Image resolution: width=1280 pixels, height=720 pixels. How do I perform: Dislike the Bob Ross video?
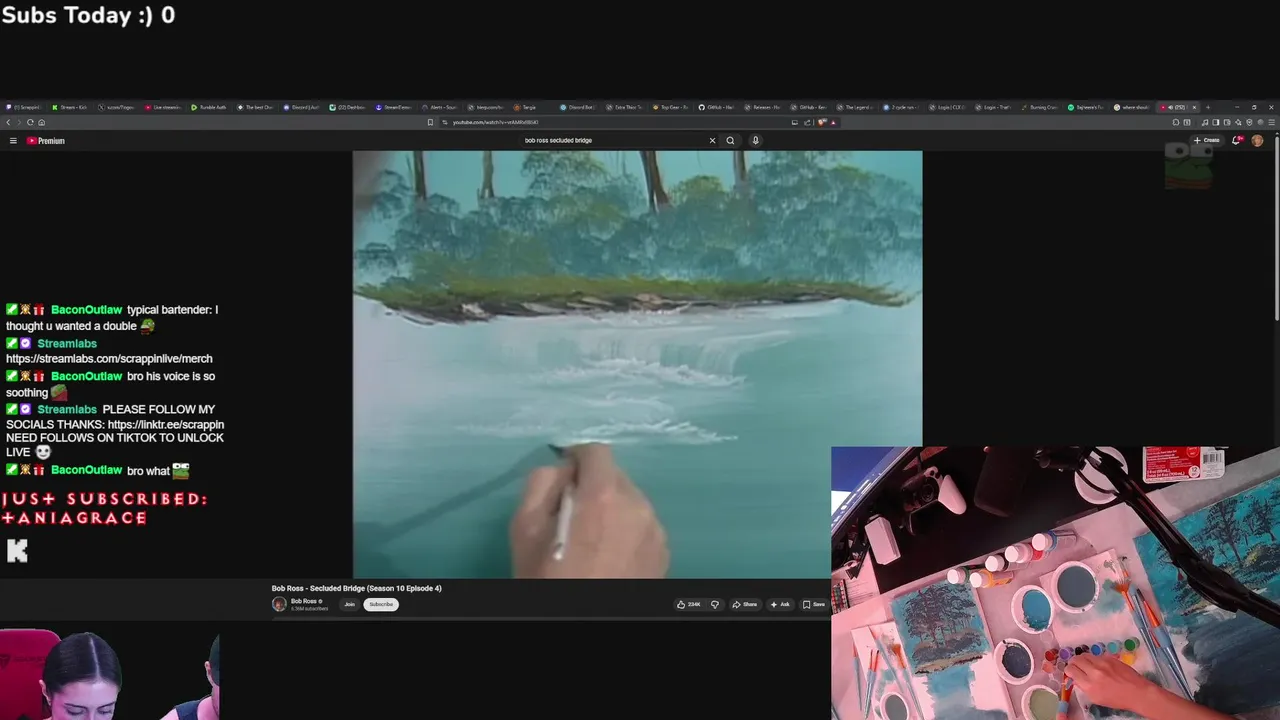point(714,604)
